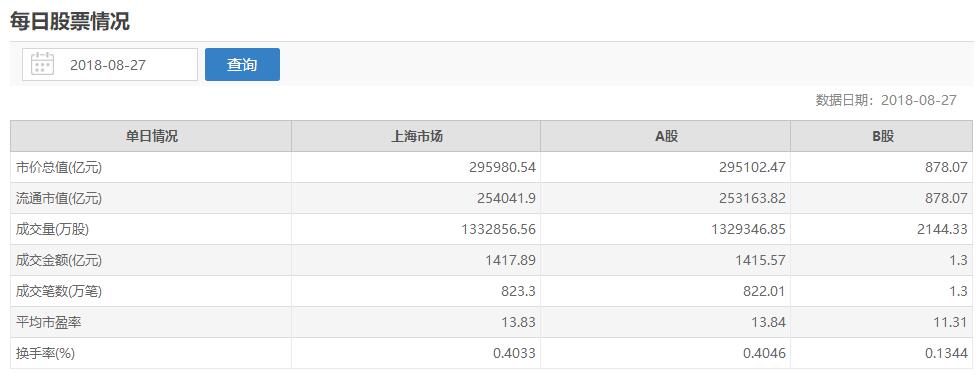Click the 成交笔数(万笔) row label
This screenshot has height=380, width=980.
click(59, 292)
